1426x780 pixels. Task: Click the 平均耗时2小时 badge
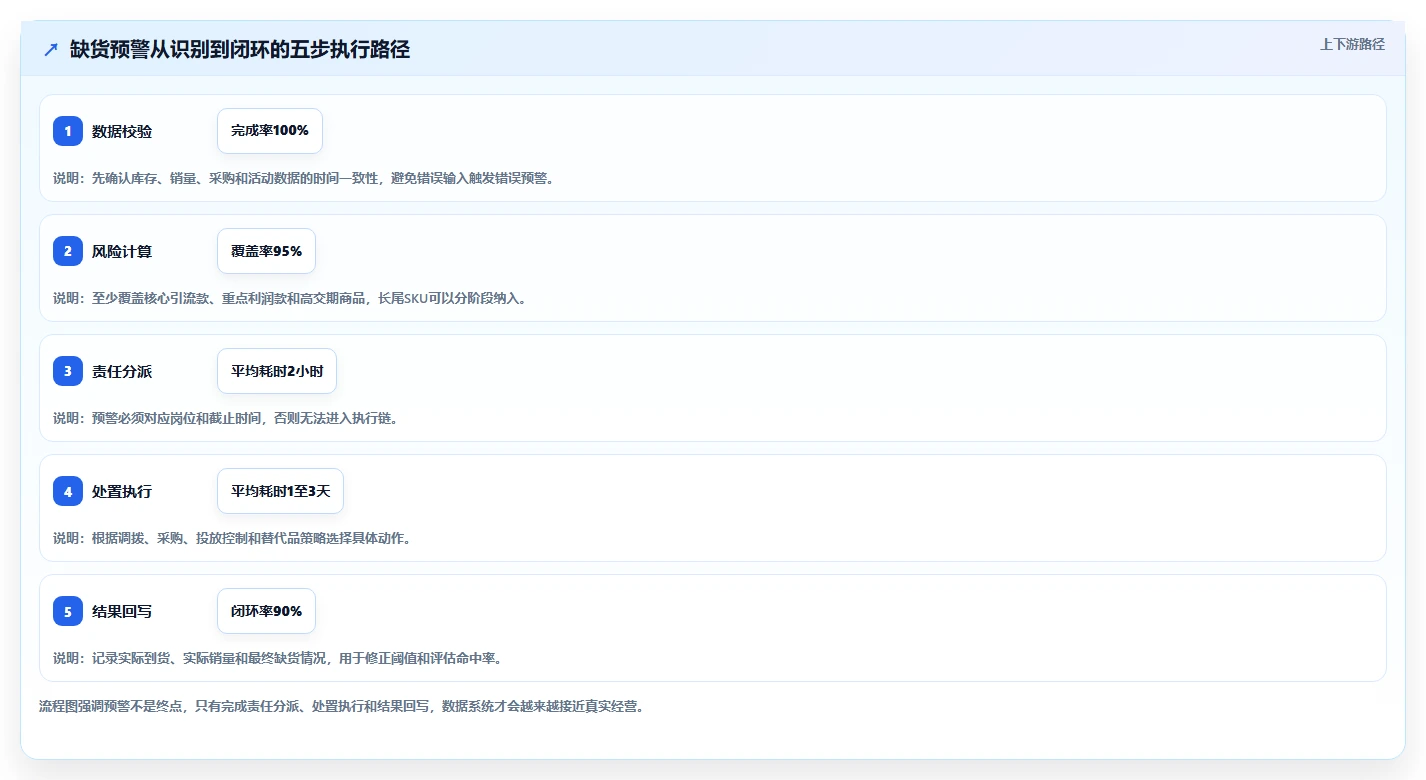[x=277, y=371]
